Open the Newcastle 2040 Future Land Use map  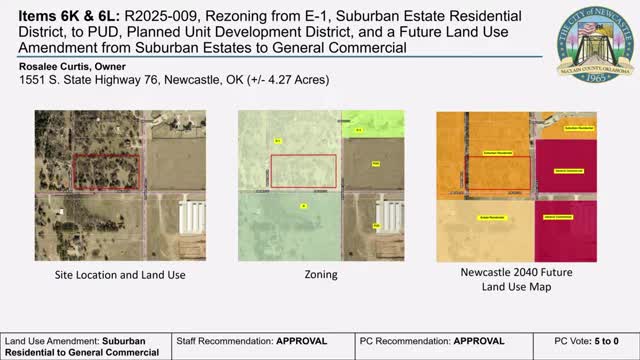click(x=516, y=187)
